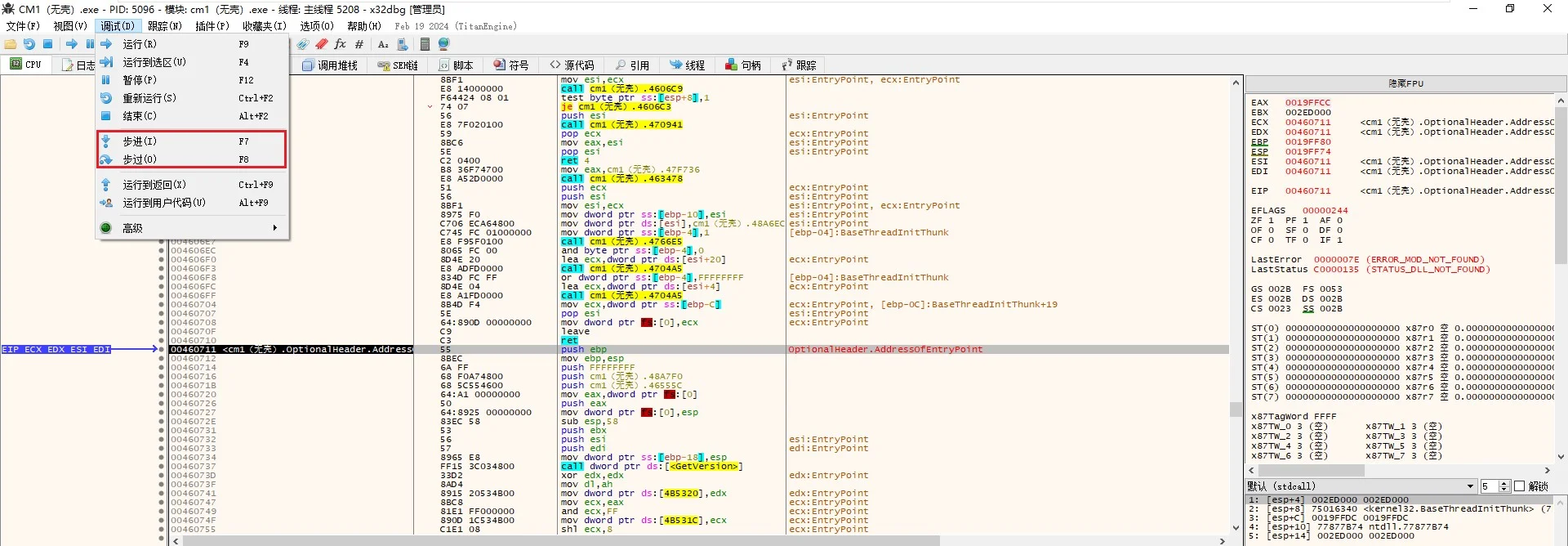This screenshot has width=1568, height=546.
Task: Switch to the SEH链 tab
Action: pos(398,65)
